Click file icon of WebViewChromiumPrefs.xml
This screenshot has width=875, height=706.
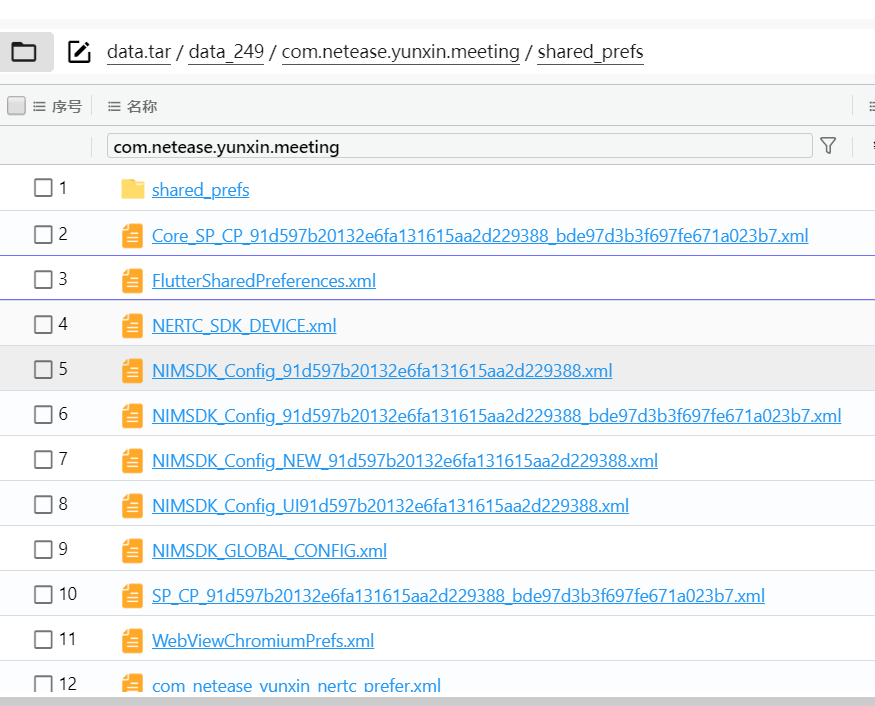tap(132, 641)
